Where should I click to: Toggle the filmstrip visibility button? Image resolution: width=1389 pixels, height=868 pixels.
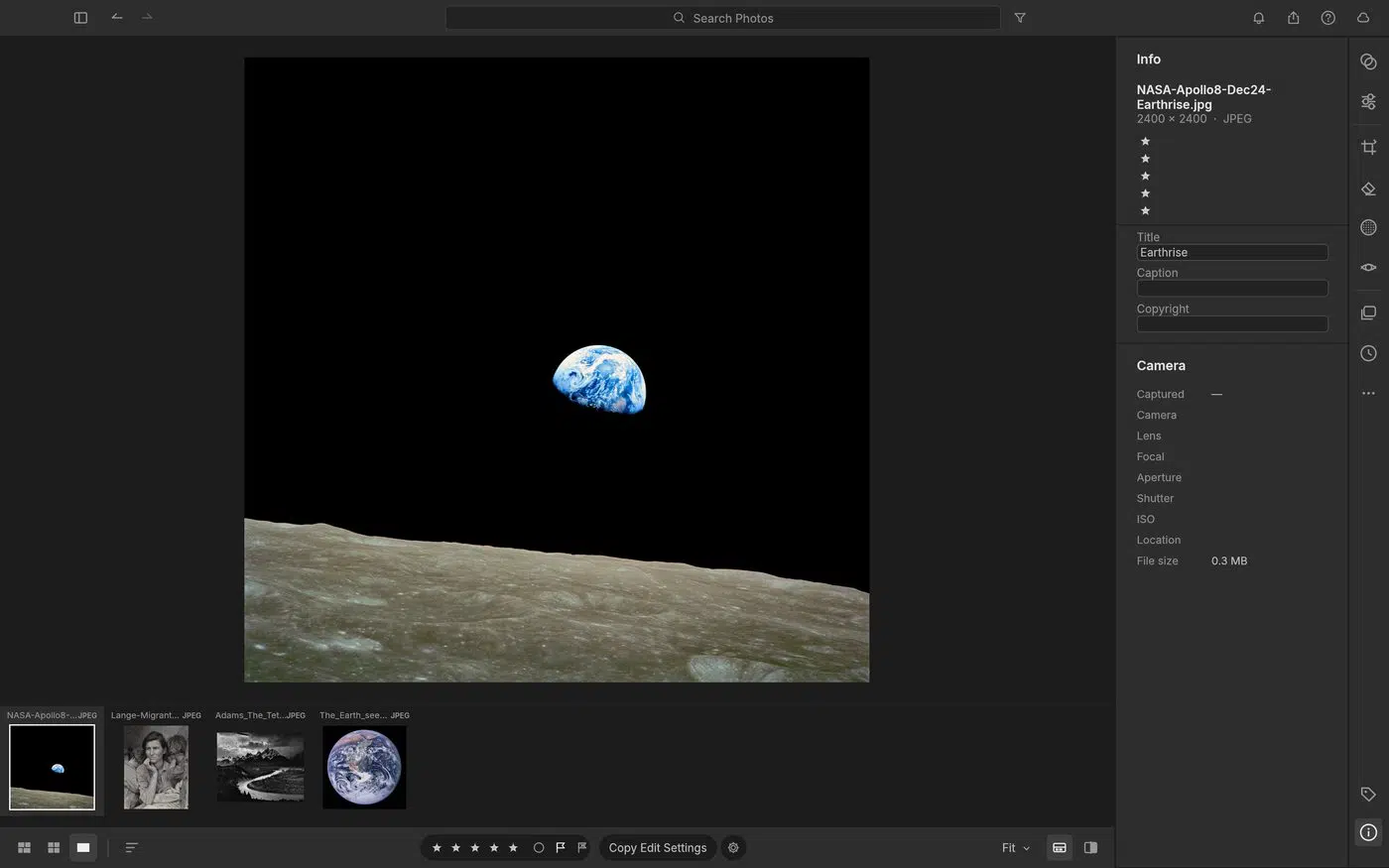click(1060, 847)
